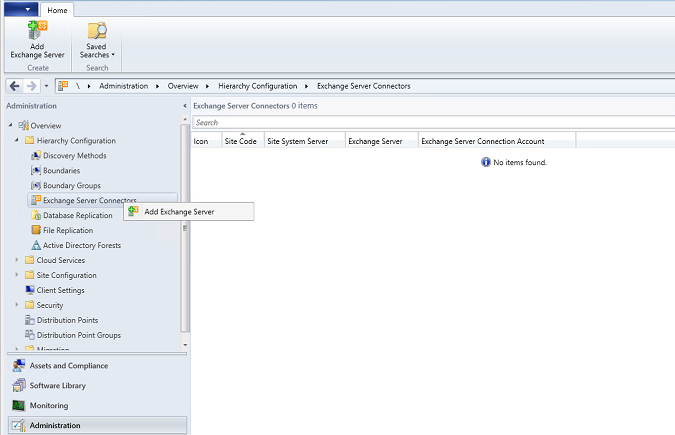675x435 pixels.
Task: Click the Boundary Groups label
Action: pyautogui.click(x=72, y=186)
